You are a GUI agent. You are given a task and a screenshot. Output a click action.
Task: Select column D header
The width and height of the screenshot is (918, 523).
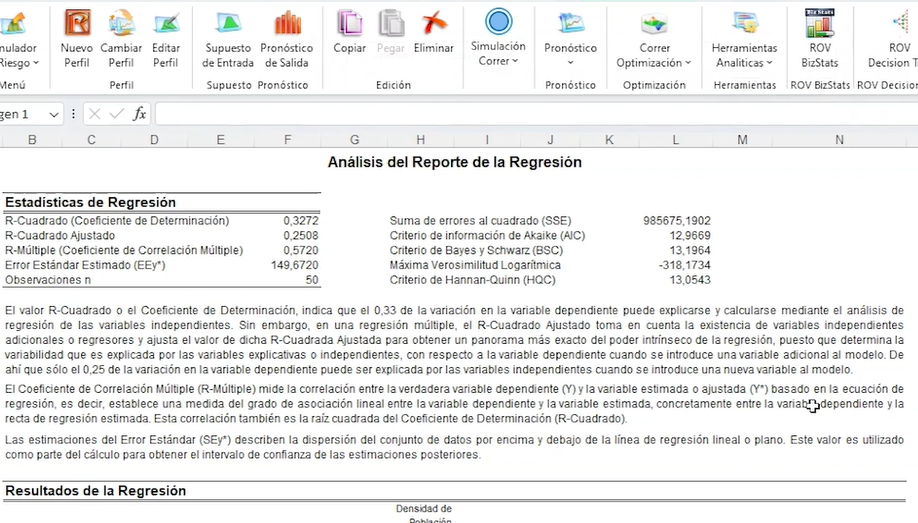[154, 140]
